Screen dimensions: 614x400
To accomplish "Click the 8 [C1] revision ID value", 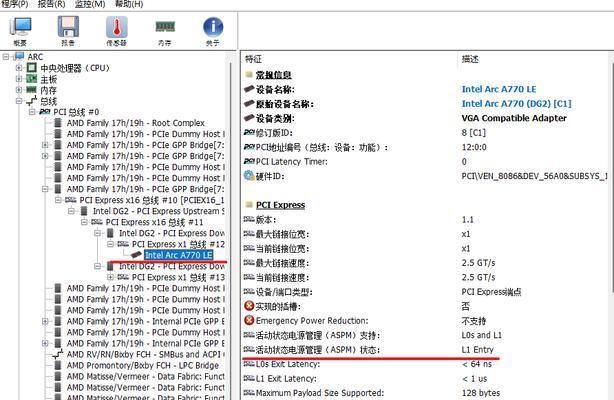I will point(473,132).
